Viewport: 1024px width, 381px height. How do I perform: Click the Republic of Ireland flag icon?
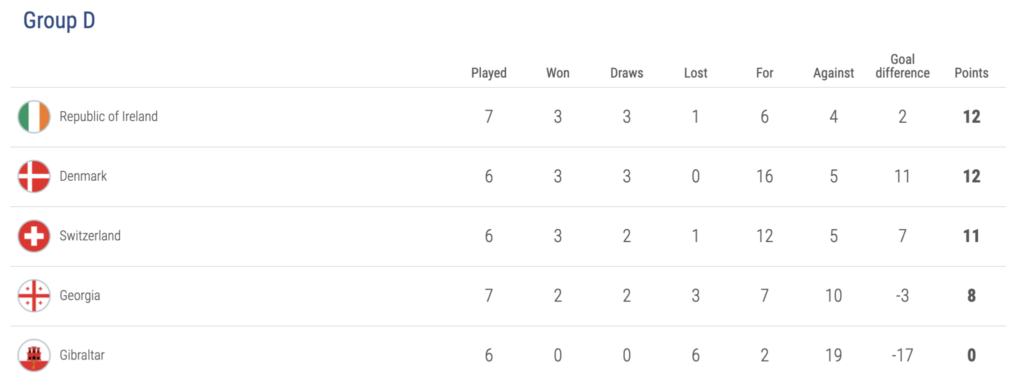[34, 117]
